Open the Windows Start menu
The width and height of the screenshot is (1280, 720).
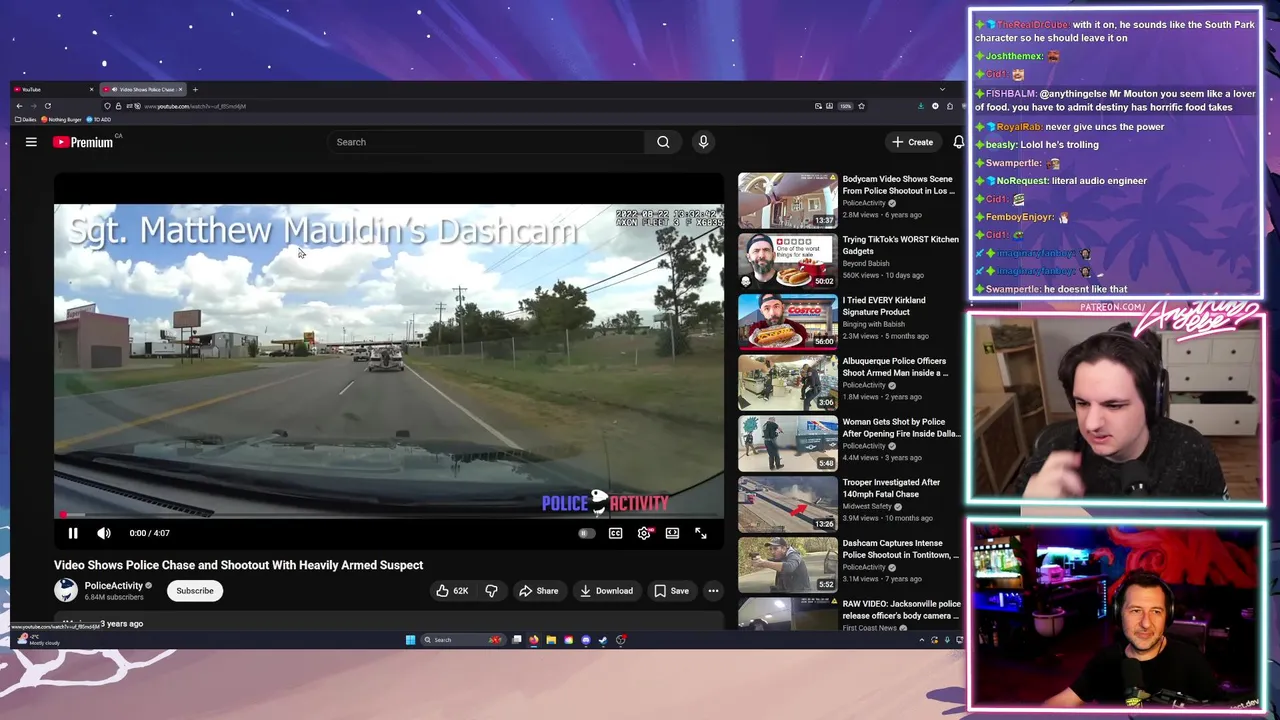(410, 640)
